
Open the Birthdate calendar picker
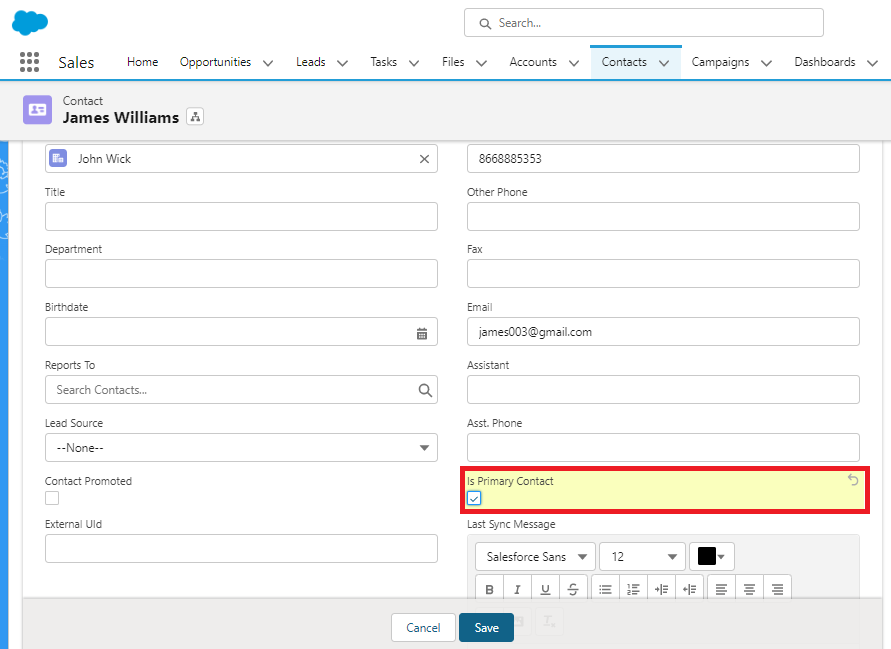pos(422,334)
